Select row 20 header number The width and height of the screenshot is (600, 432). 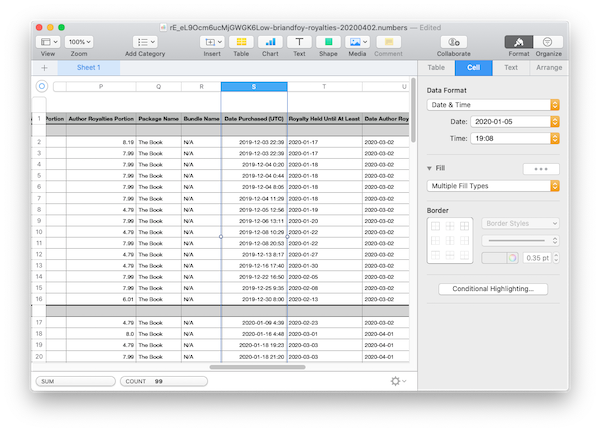pyautogui.click(x=39, y=357)
